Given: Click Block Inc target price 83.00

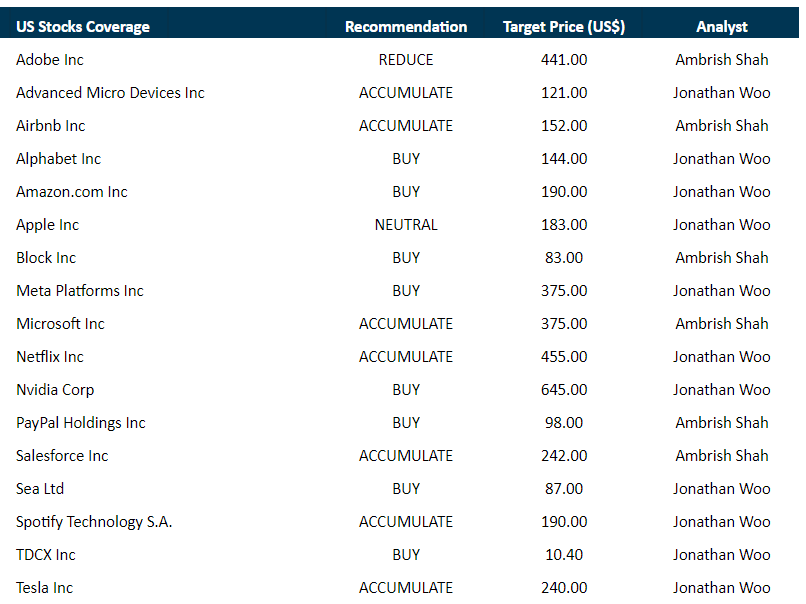Looking at the screenshot, I should [x=564, y=258].
